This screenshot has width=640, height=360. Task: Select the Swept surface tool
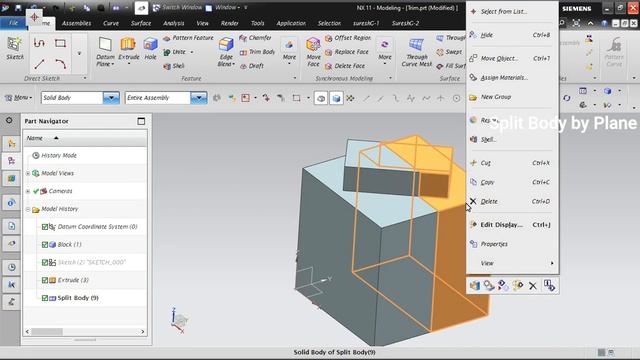(449, 52)
